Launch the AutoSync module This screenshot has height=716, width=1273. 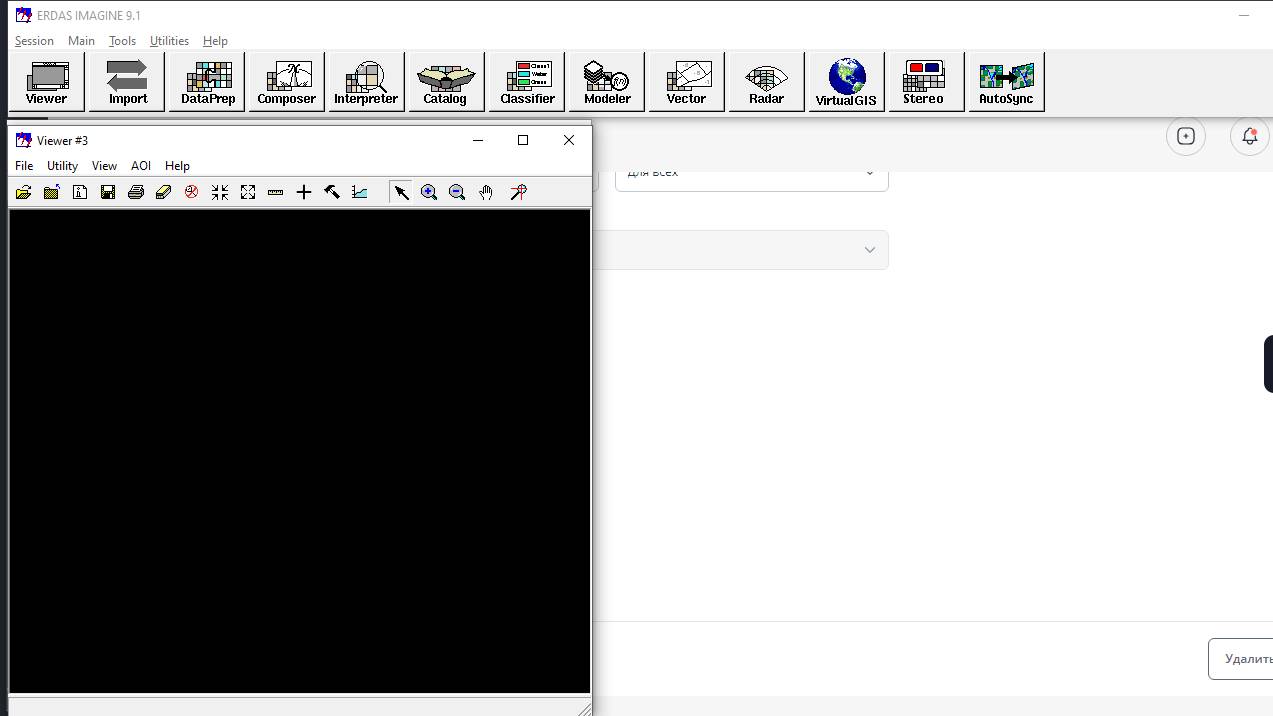(x=1006, y=81)
